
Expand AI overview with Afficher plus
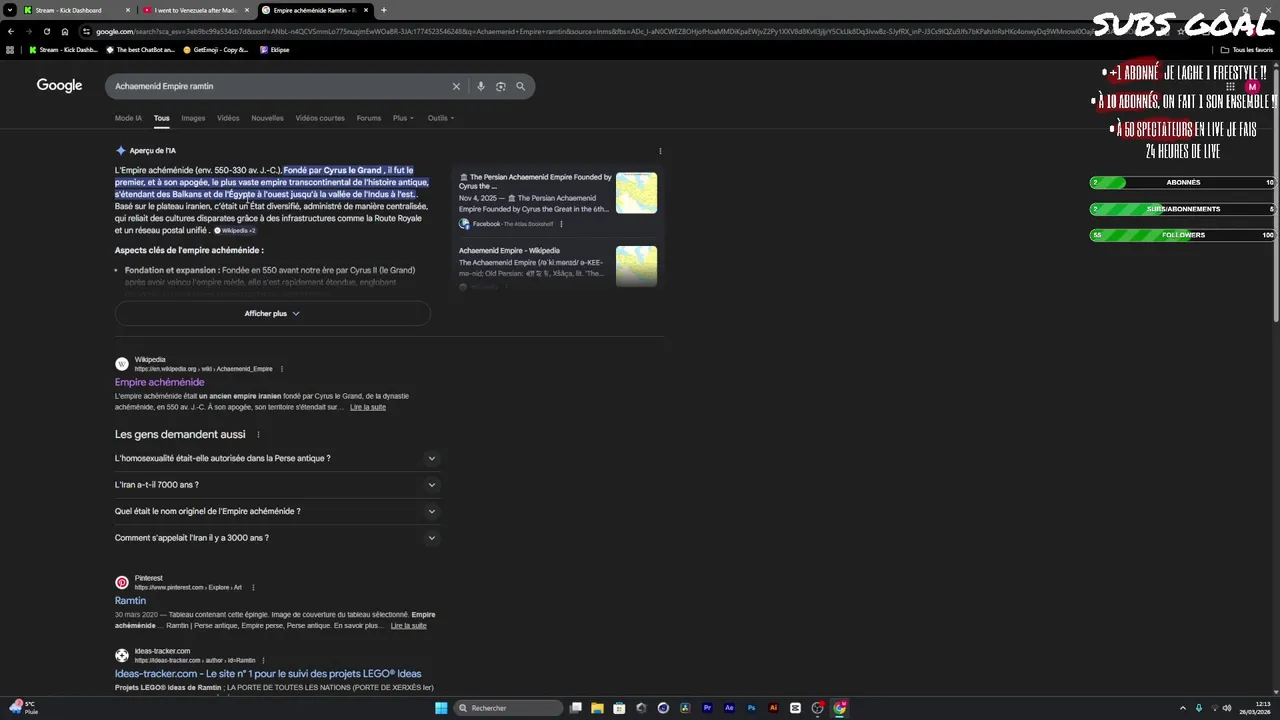pos(272,313)
